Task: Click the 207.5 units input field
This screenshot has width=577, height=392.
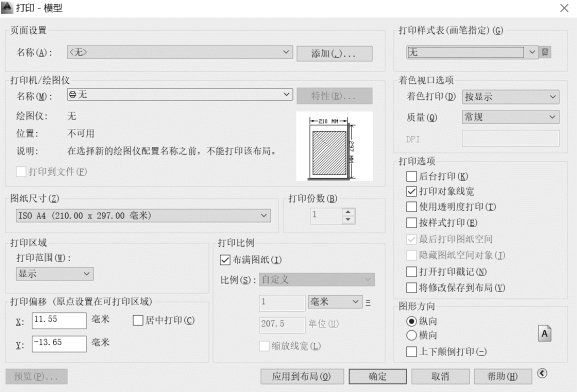Action: coord(282,325)
